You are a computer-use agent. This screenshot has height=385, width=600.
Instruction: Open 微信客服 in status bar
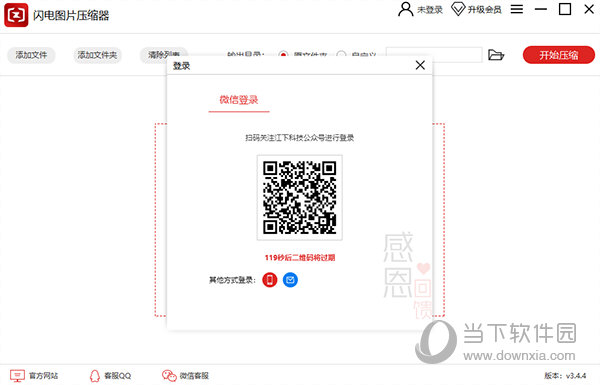coord(185,376)
